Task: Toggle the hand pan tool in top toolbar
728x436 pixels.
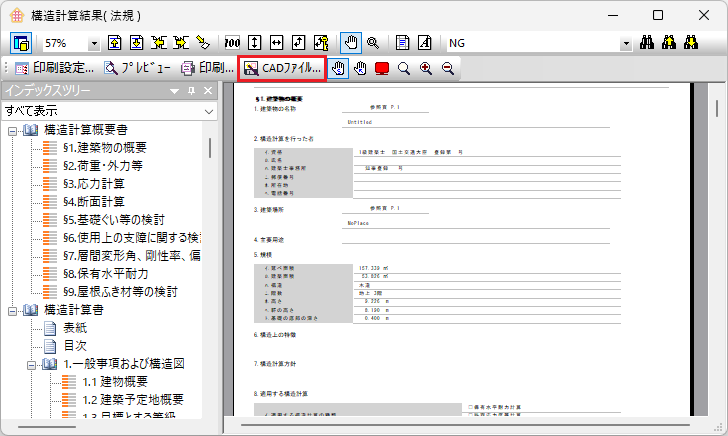Action: click(350, 43)
